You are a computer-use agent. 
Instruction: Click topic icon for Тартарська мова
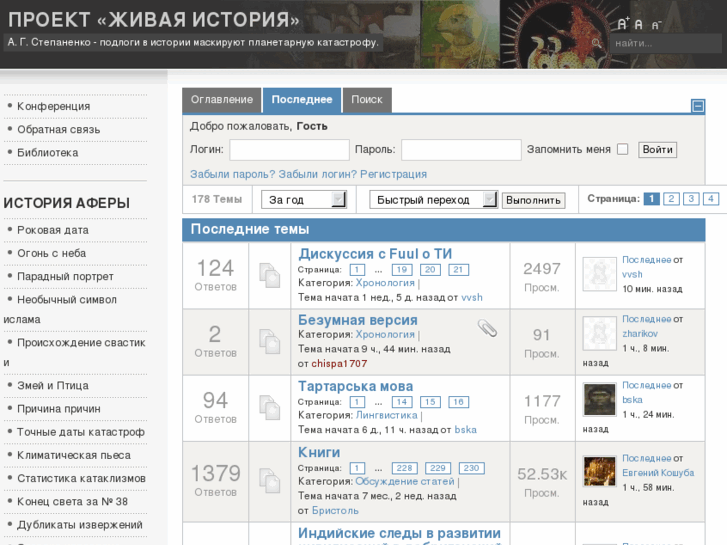pos(269,408)
